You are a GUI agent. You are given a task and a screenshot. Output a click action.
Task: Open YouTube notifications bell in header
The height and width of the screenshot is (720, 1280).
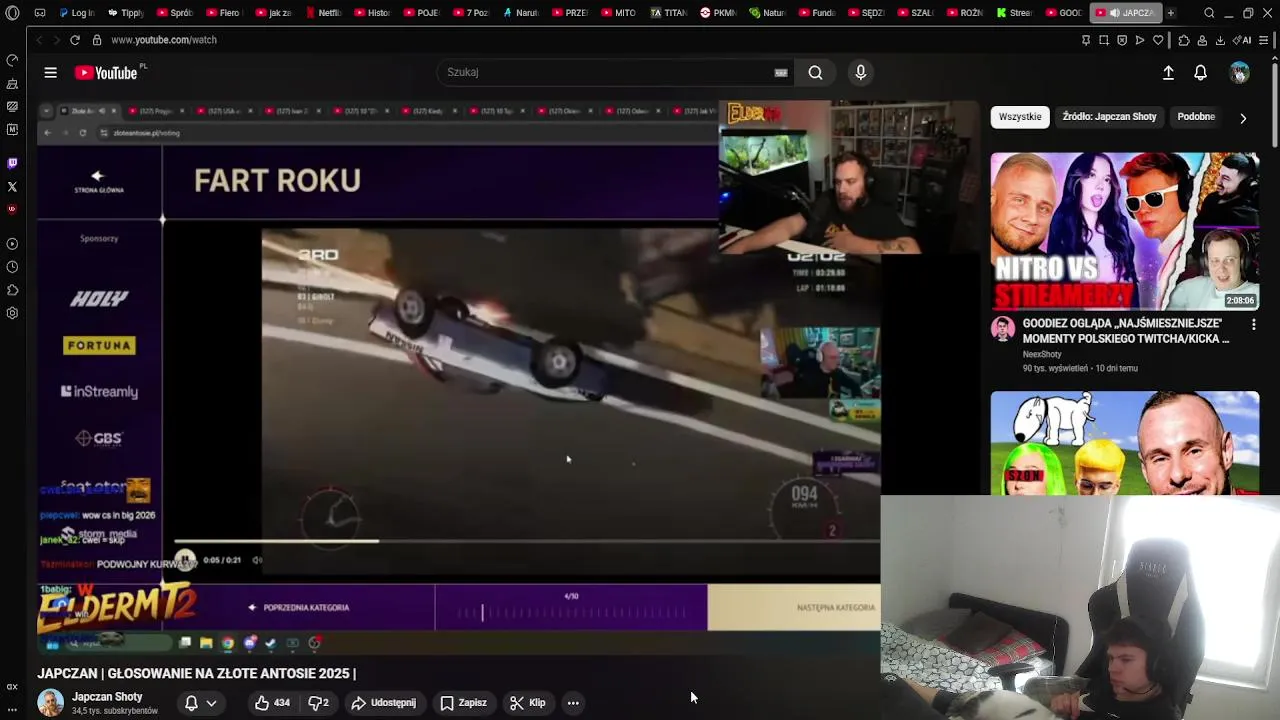[x=1201, y=72]
